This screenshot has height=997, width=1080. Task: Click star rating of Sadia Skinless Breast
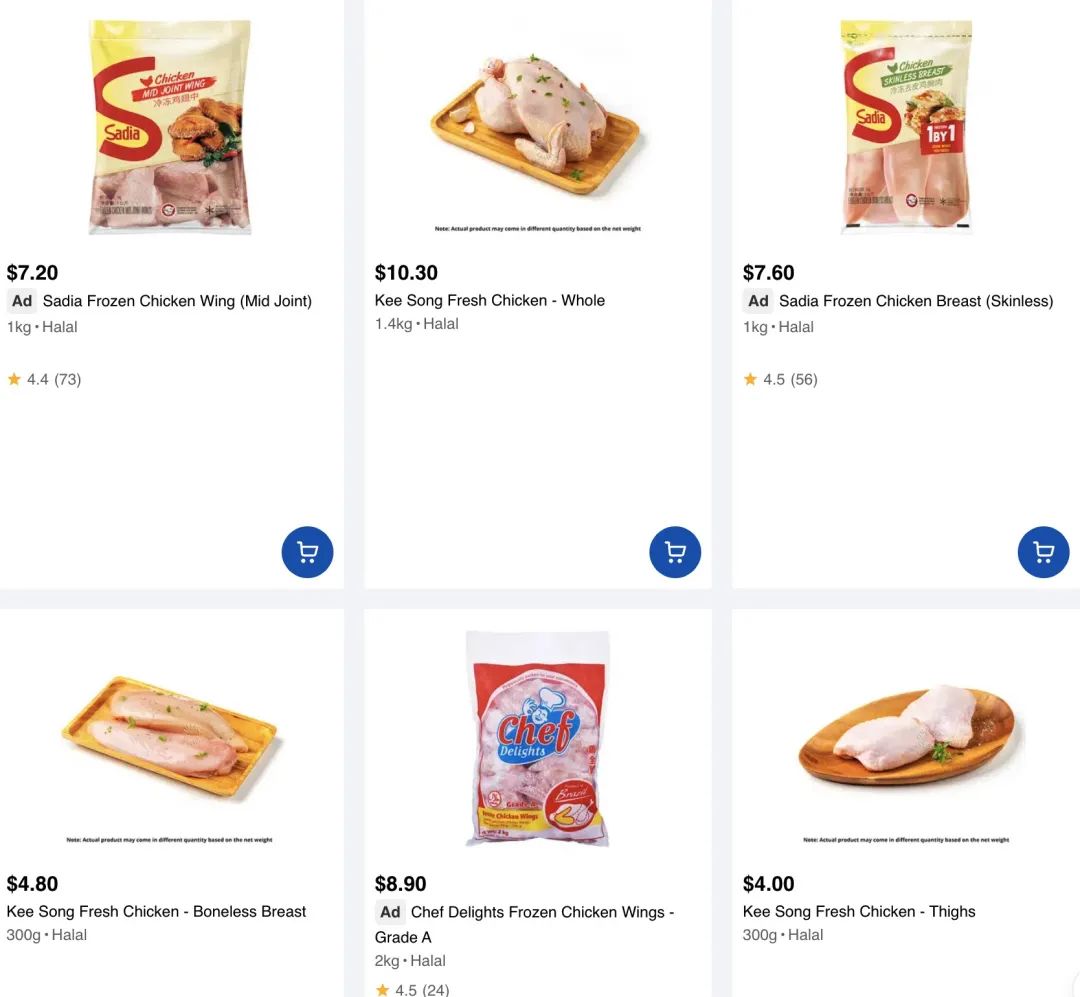(x=780, y=379)
